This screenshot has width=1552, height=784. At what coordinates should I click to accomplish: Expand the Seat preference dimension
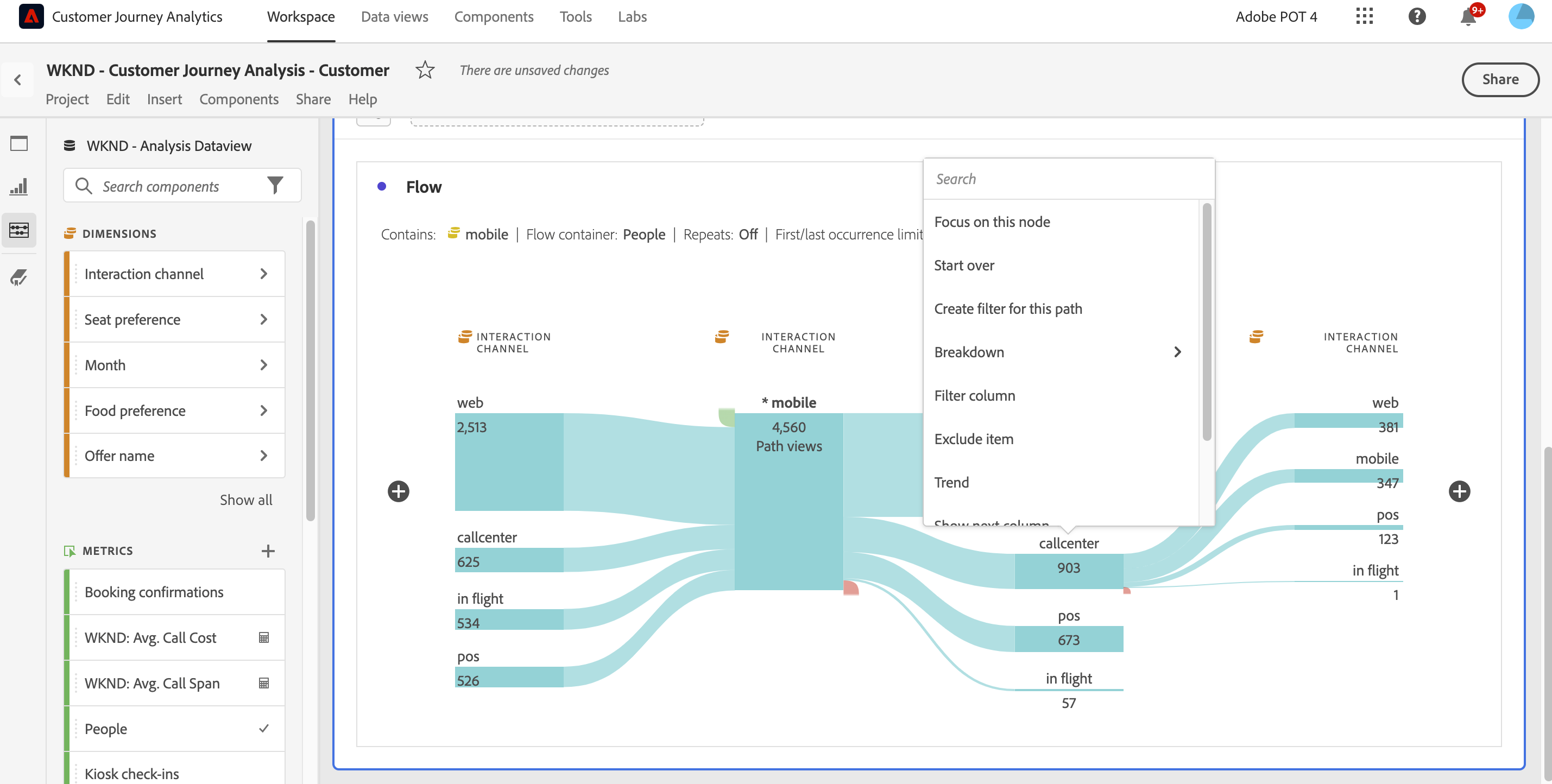coord(263,319)
